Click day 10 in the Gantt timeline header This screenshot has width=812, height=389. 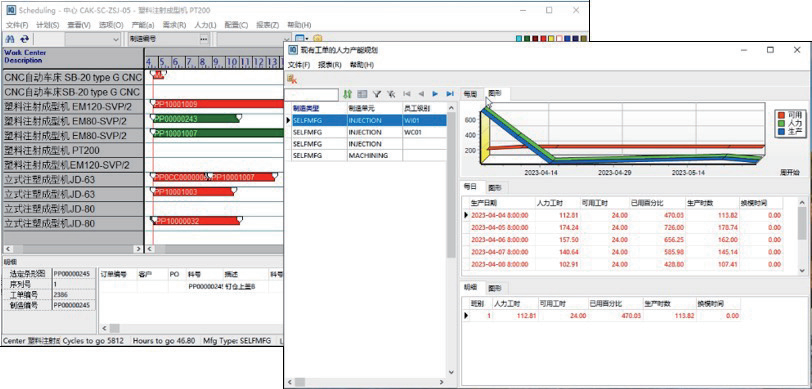pyautogui.click(x=231, y=63)
